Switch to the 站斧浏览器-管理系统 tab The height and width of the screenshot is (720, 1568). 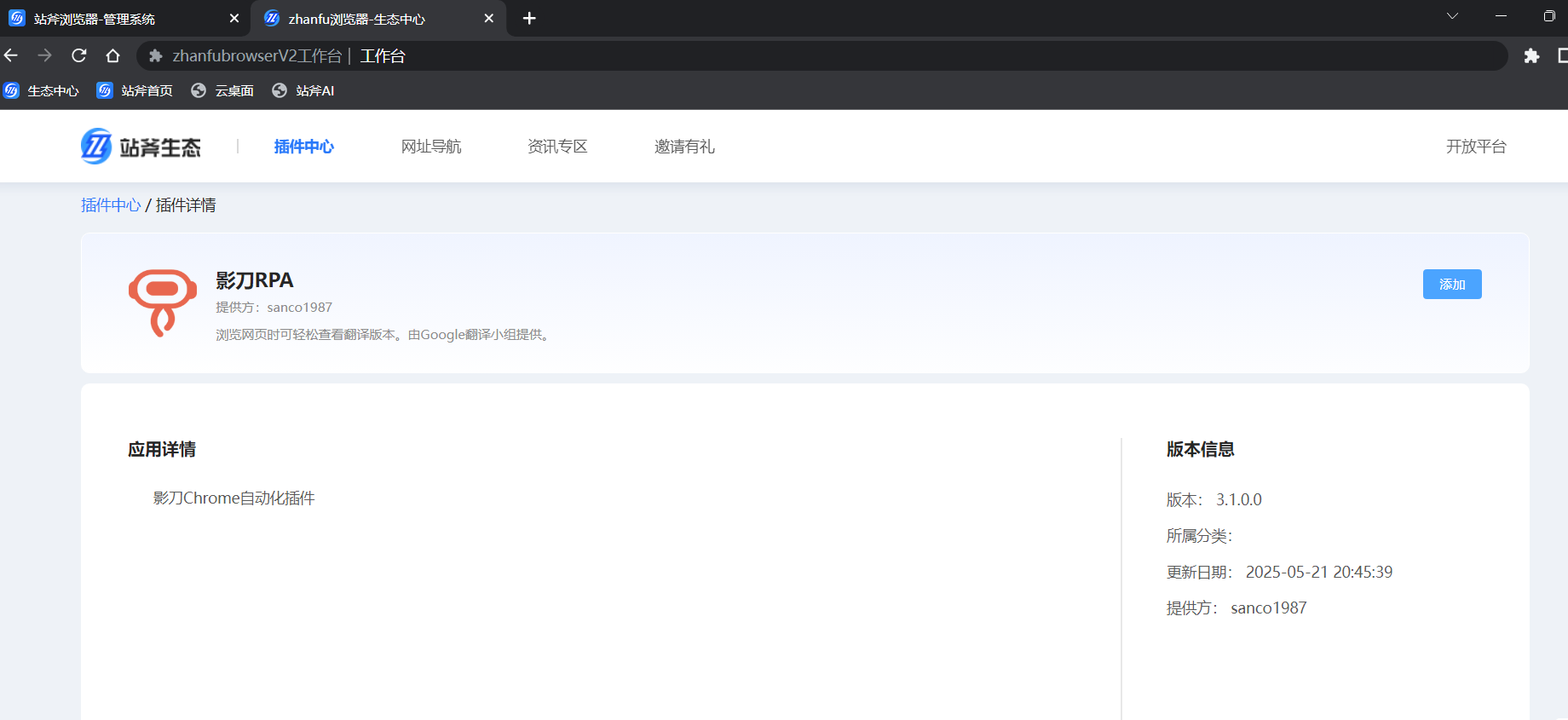click(124, 18)
